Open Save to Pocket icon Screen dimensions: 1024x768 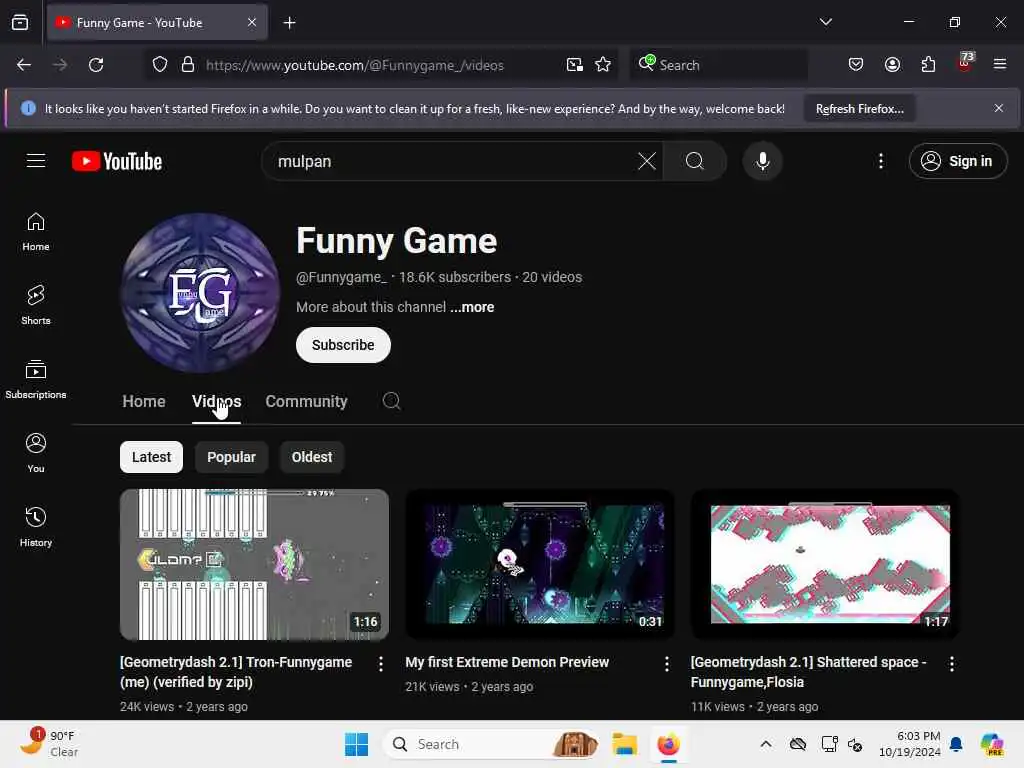[x=856, y=65]
